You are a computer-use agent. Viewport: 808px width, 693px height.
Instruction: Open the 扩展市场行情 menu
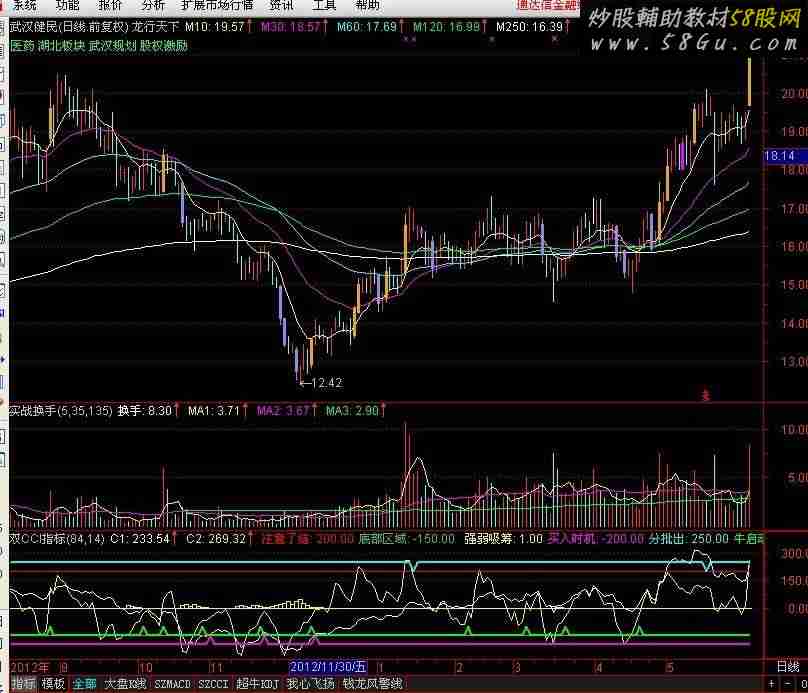click(217, 5)
